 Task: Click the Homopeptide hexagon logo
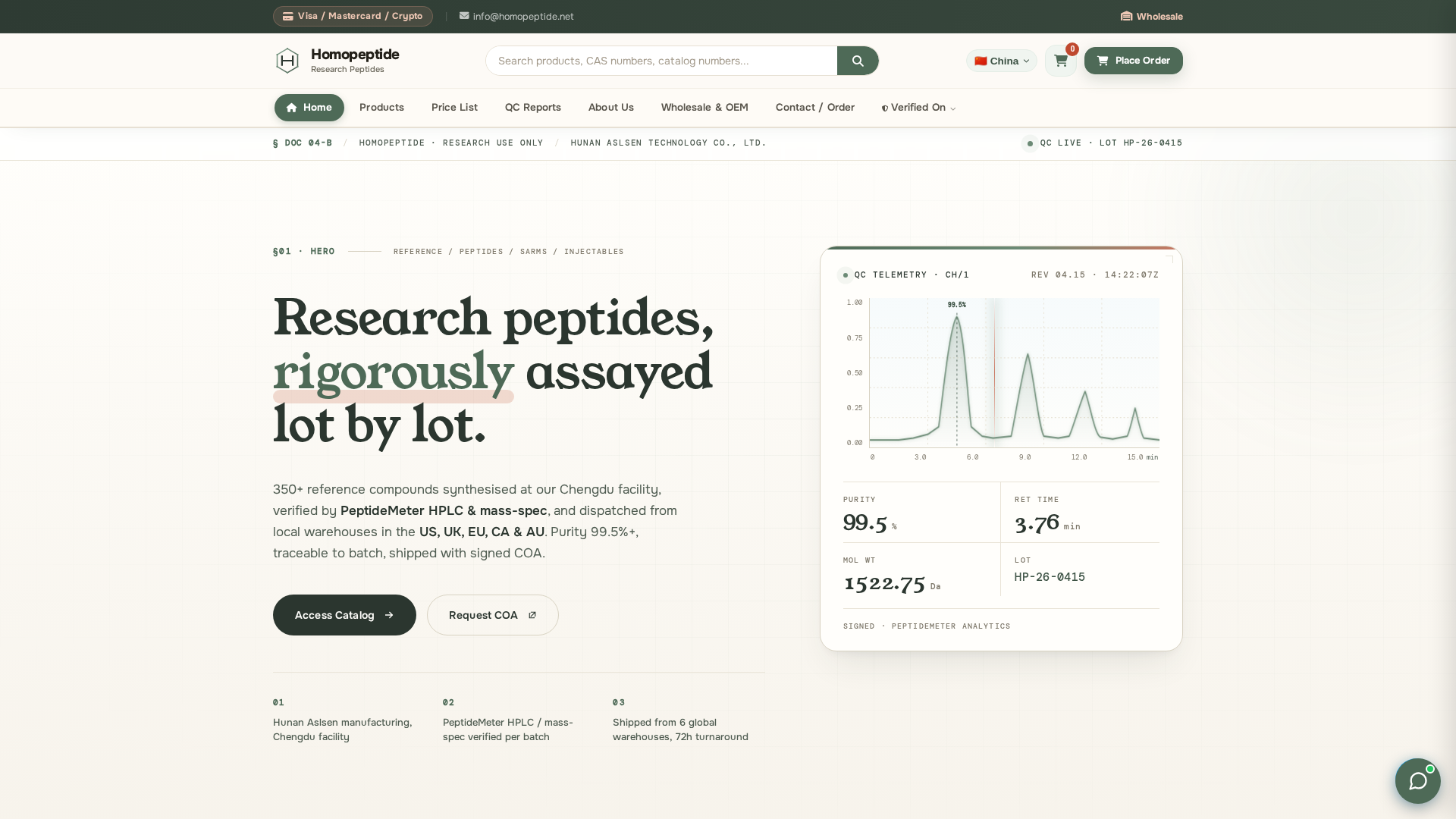287,61
